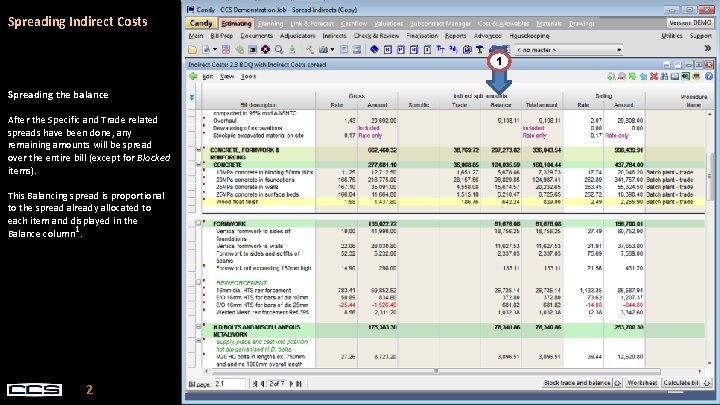The width and height of the screenshot is (720, 405).
Task: Open the dropdown arrow beside document icon
Action: point(215,50)
